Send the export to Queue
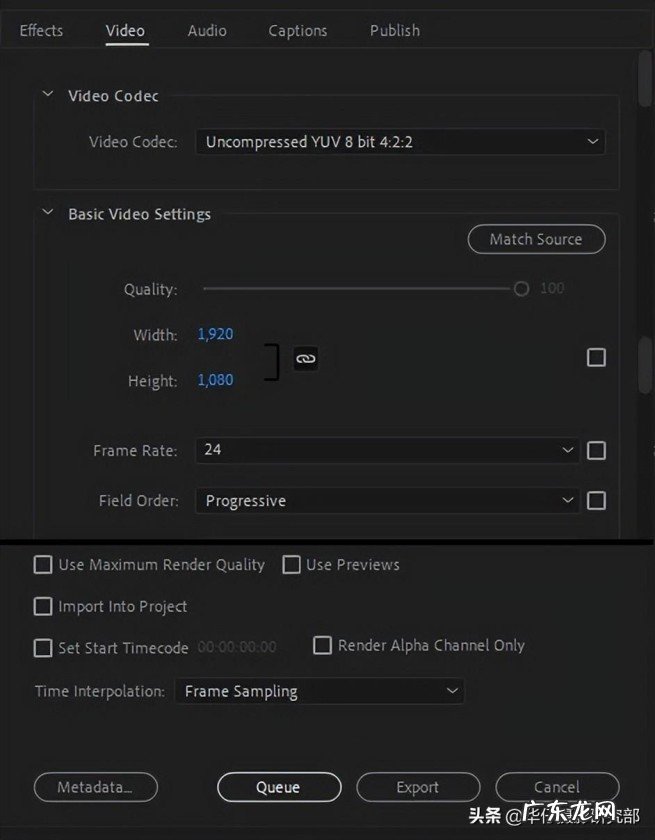This screenshot has height=840, width=655. tap(278, 787)
